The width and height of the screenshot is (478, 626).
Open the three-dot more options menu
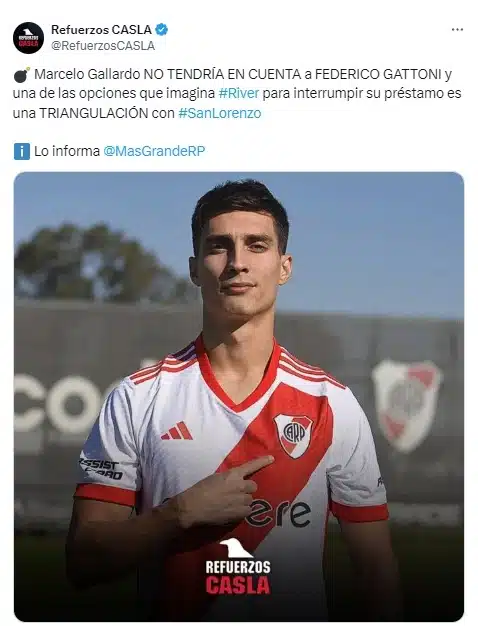457,30
